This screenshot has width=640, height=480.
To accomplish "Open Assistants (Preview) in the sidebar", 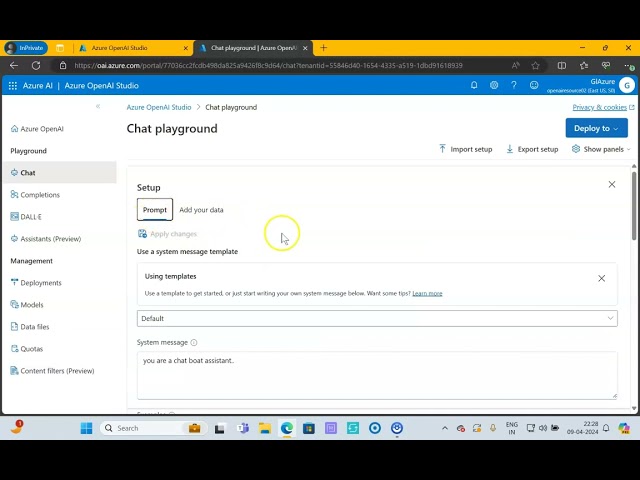I will tap(46, 239).
